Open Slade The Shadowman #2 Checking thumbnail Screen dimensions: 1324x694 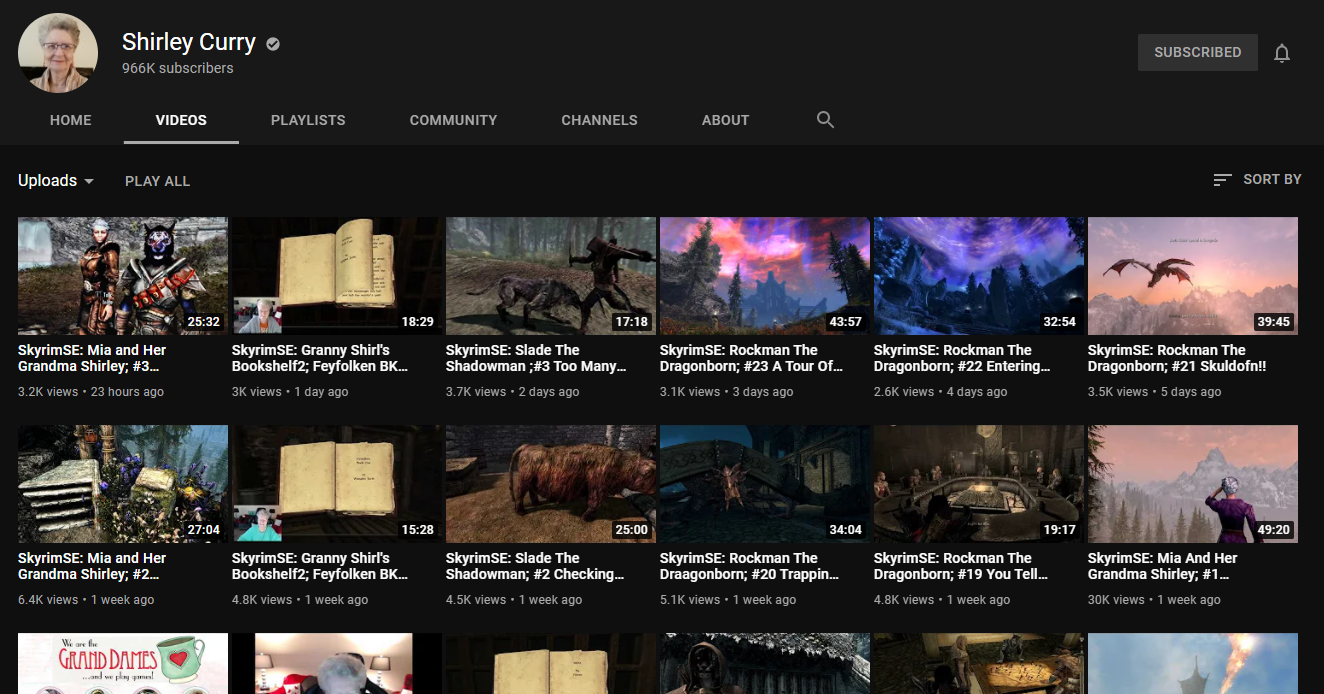pyautogui.click(x=551, y=484)
